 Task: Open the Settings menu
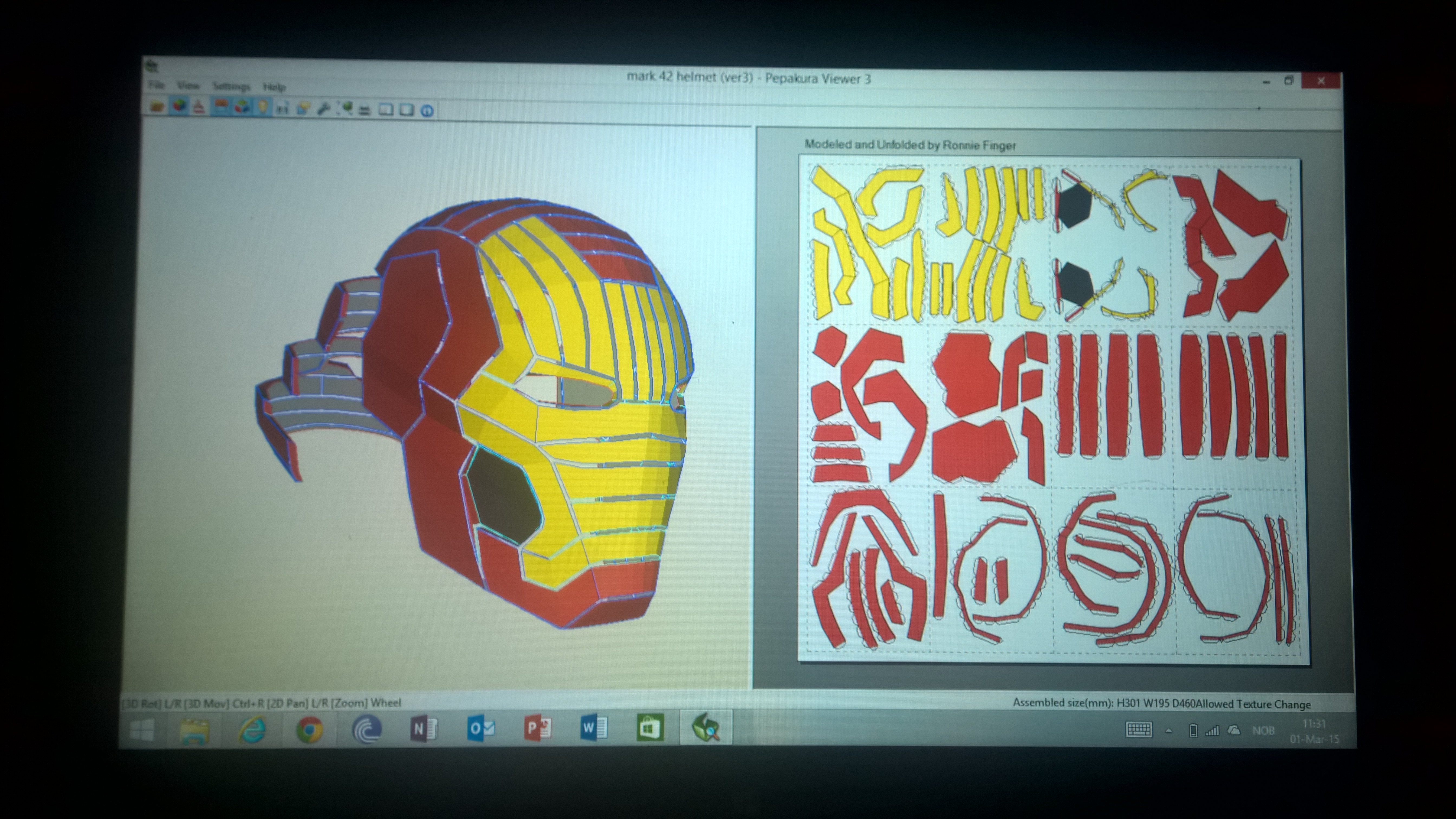click(231, 86)
